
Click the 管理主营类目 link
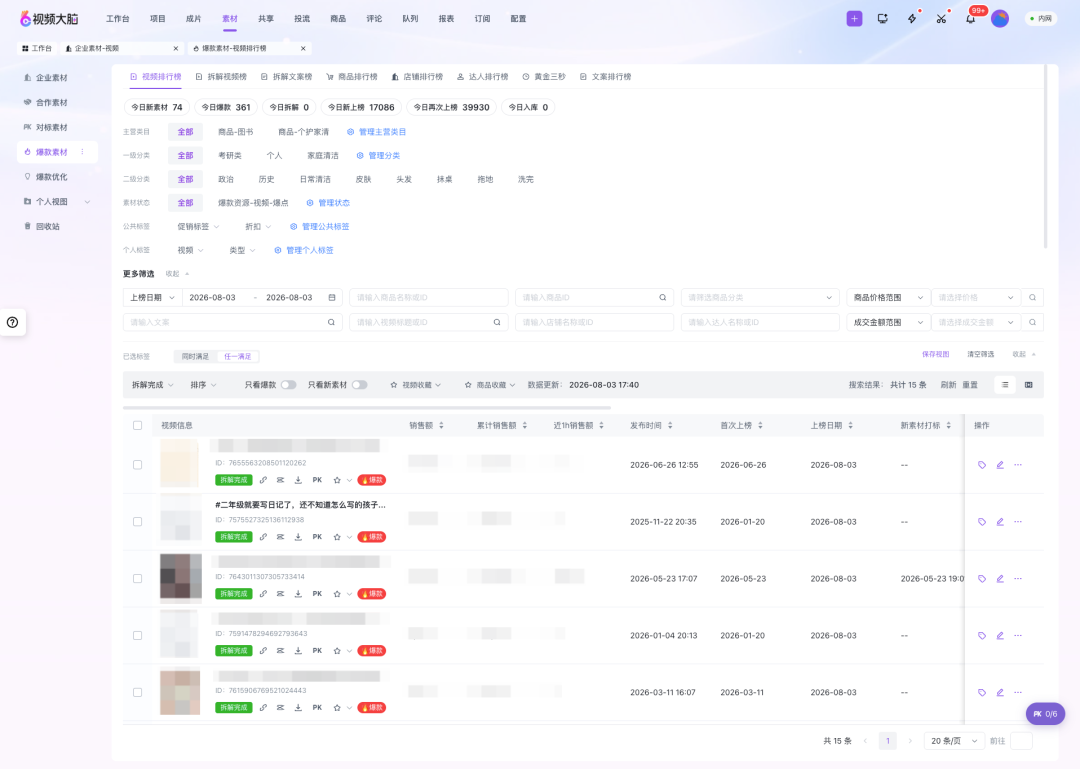click(376, 132)
